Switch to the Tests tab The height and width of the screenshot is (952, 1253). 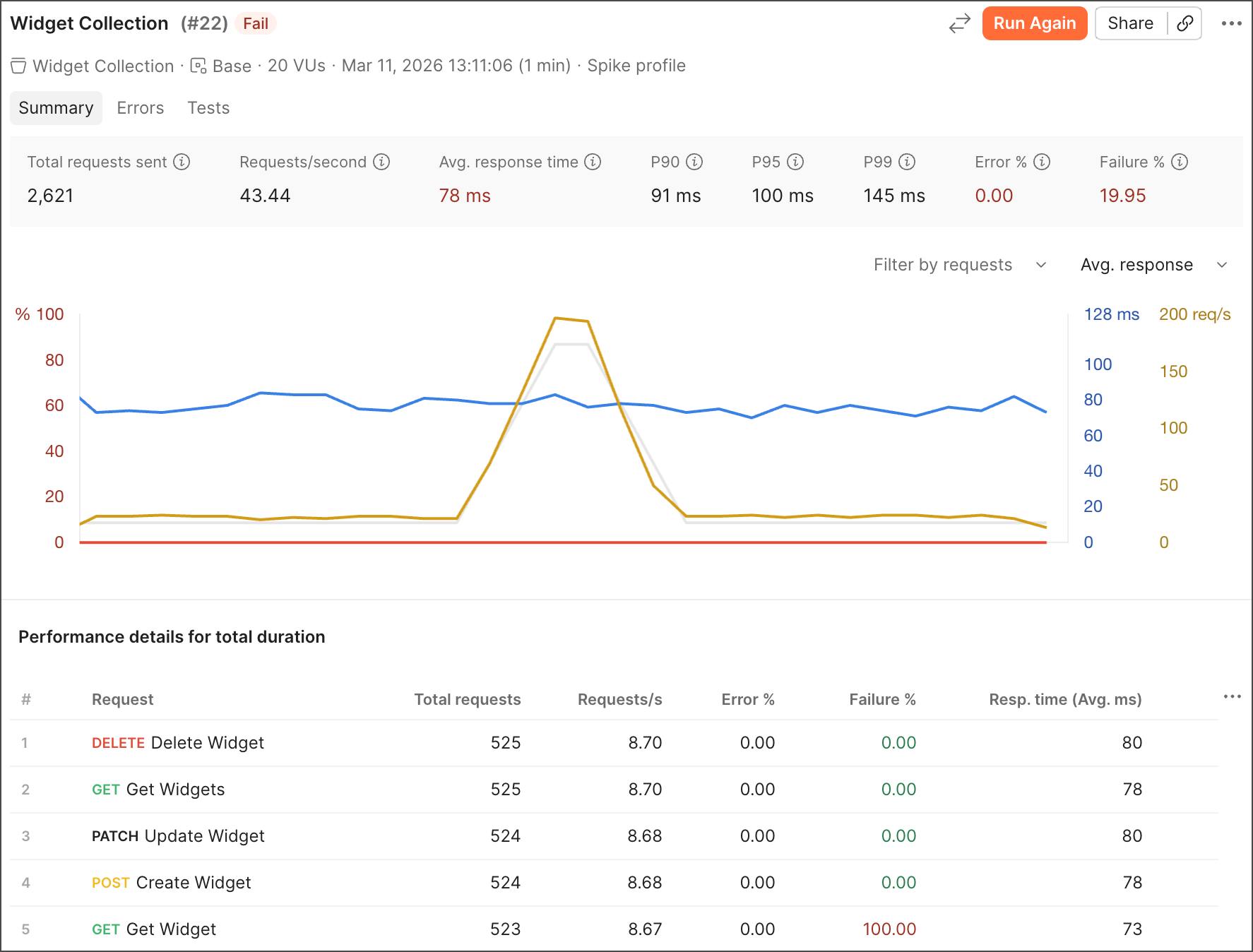click(208, 107)
